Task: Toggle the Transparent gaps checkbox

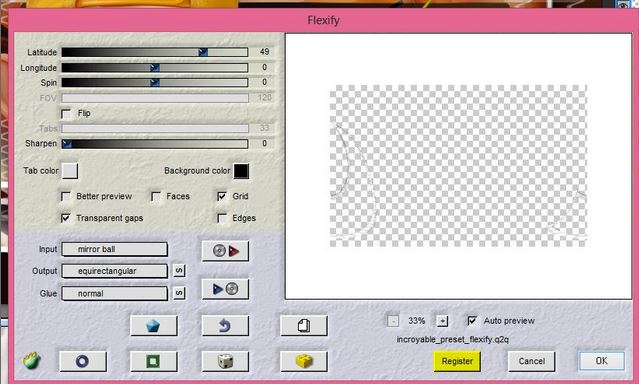Action: click(x=66, y=218)
